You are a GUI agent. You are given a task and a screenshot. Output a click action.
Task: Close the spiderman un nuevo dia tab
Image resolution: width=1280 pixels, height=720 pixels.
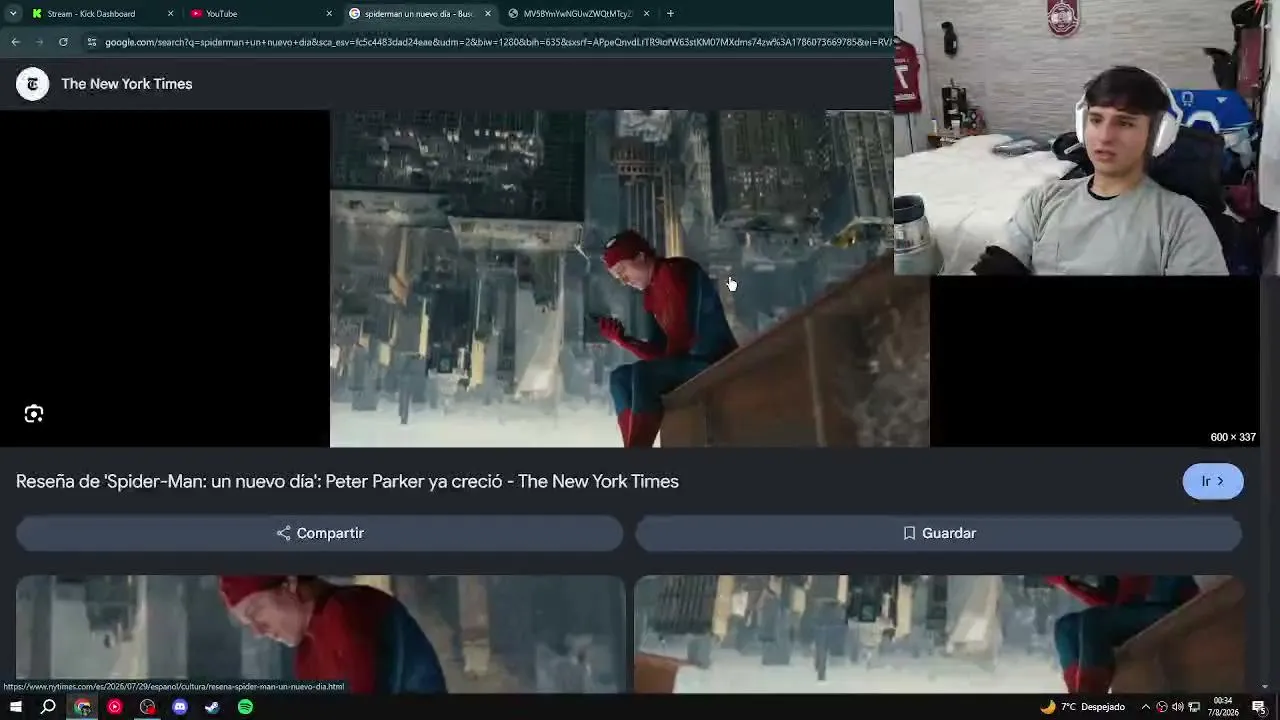488,14
